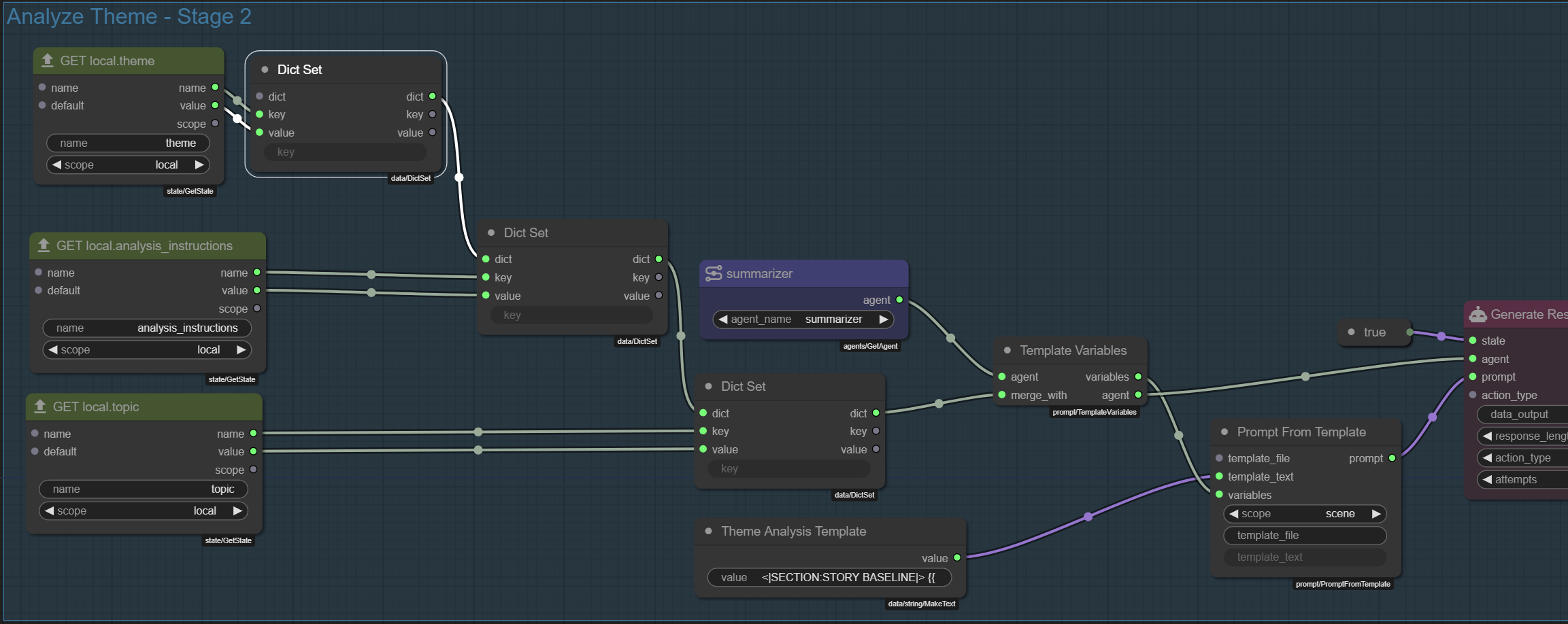1568x624 pixels.
Task: Click the key field in top Dict Set node
Action: pos(346,152)
